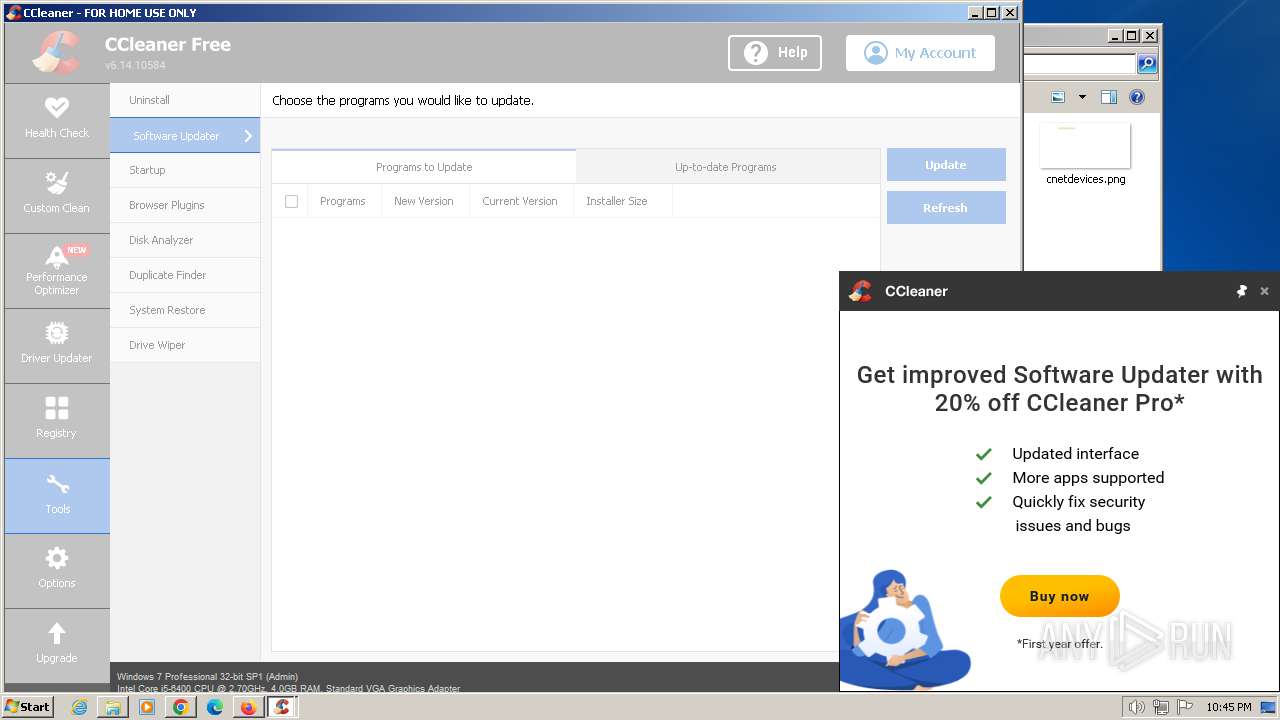The height and width of the screenshot is (720, 1280).
Task: Launch Microsoft Edge from the taskbar
Action: tap(215, 707)
